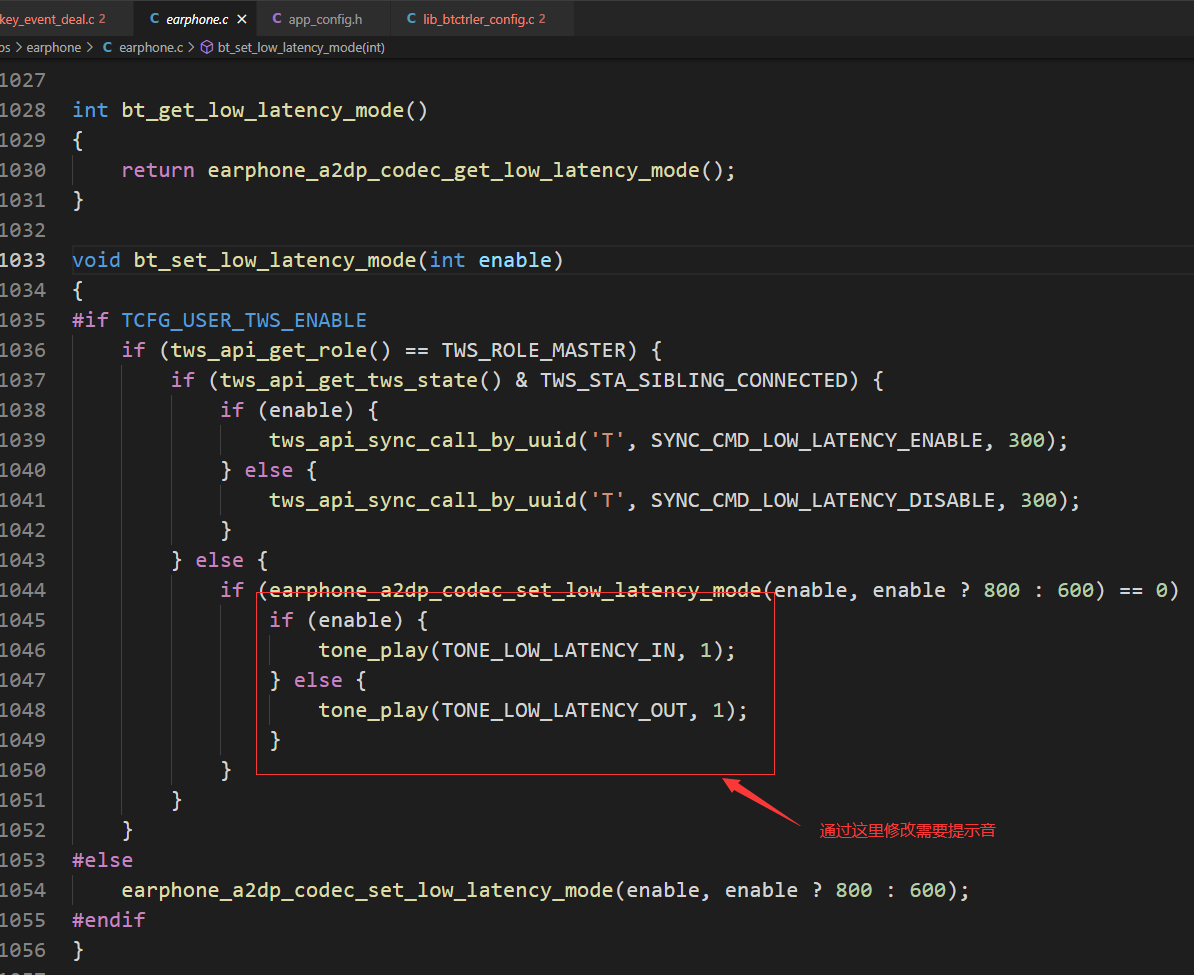
Task: Open the earphone folder breadcrumb
Action: (x=53, y=47)
